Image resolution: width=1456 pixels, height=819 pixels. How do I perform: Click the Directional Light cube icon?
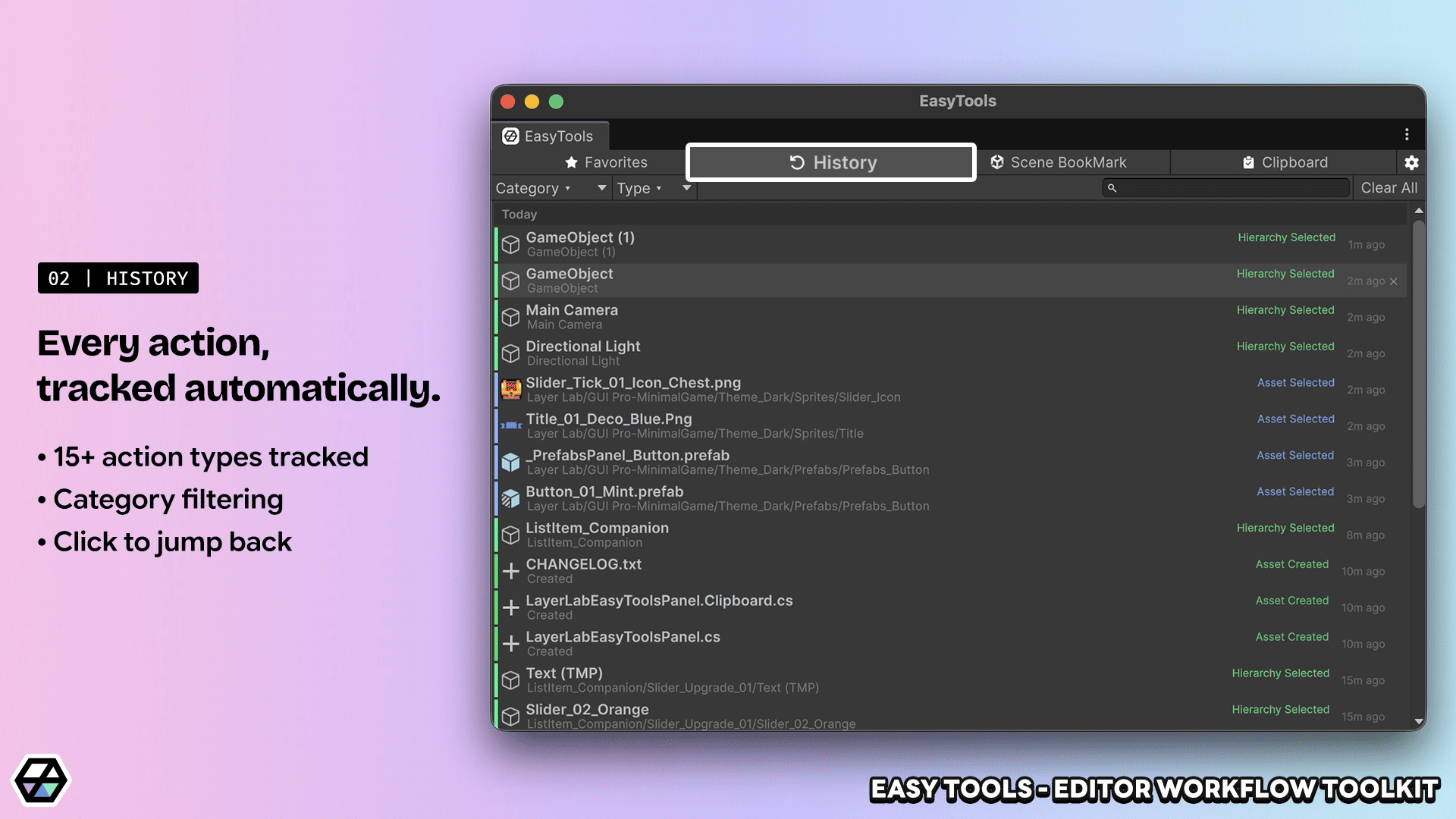(x=511, y=353)
